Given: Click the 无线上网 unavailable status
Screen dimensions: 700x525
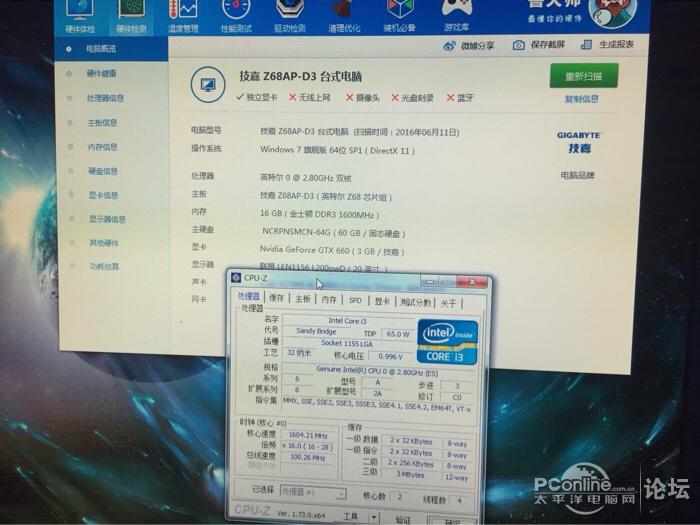Looking at the screenshot, I should coord(310,97).
